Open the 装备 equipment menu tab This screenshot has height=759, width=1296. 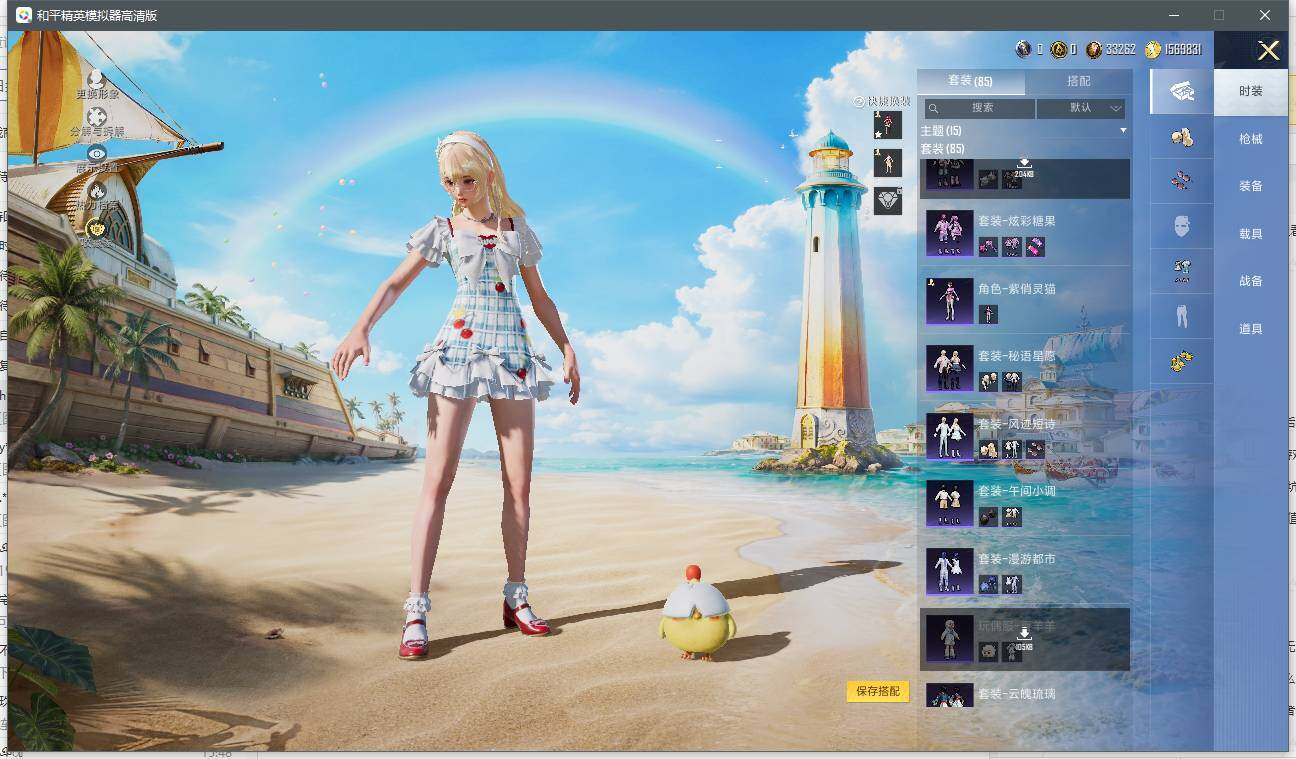click(x=1251, y=186)
